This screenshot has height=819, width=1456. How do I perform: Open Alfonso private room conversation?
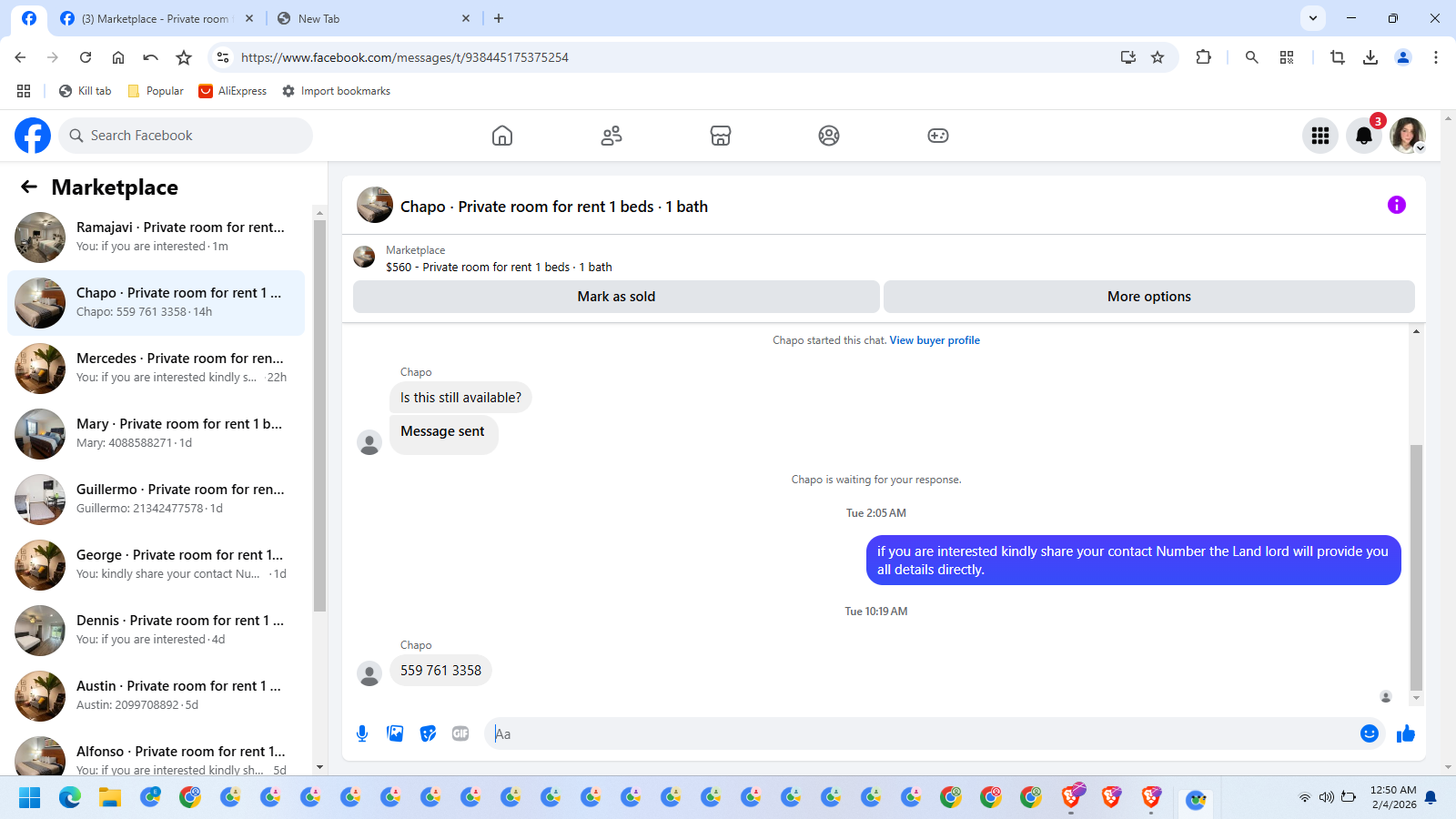click(156, 754)
